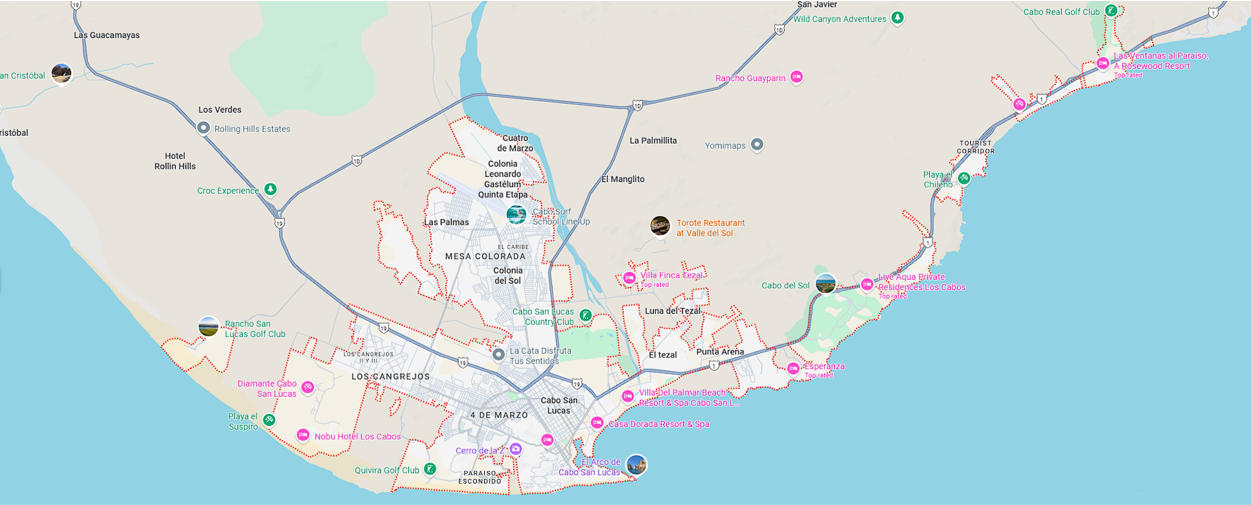Click the El Manglito place label

coord(623,179)
